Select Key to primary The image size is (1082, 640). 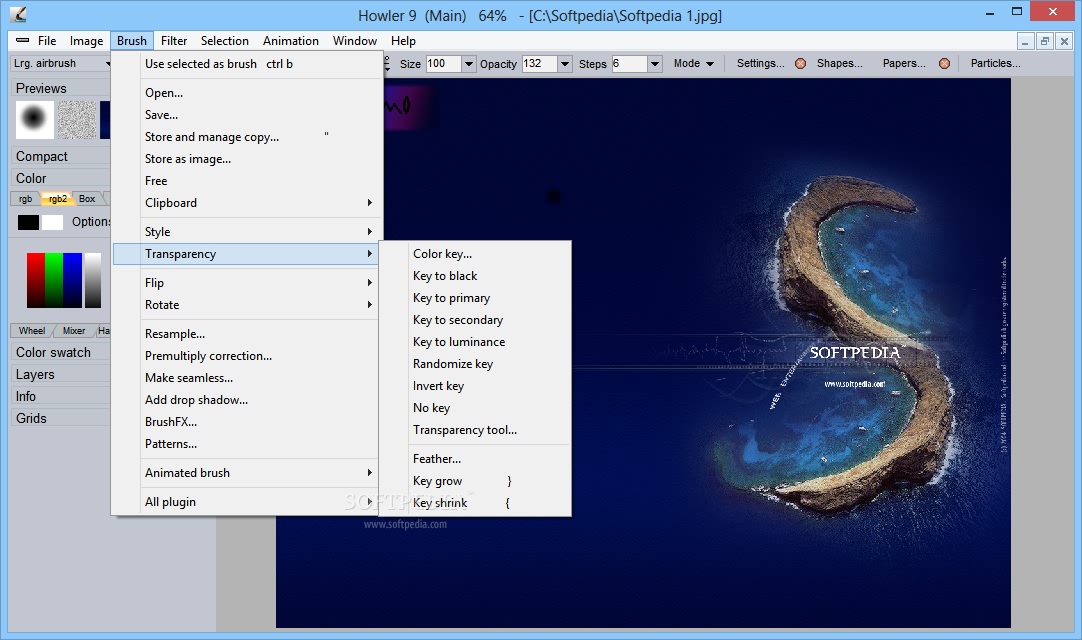(x=475, y=298)
